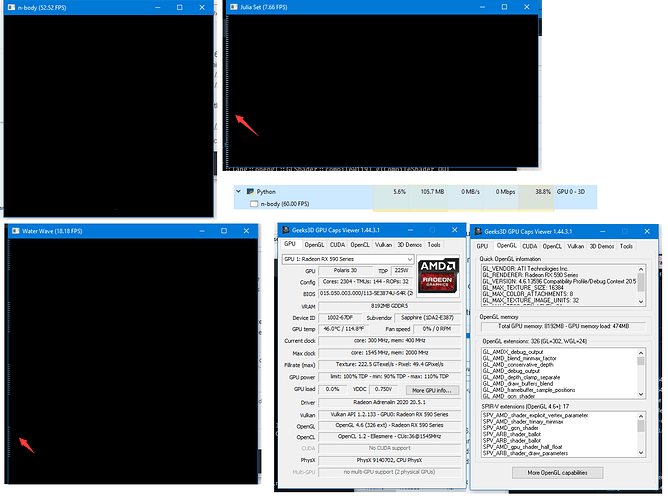This screenshot has height=500, width=668.
Task: Click the GPU temp 46.0°C field
Action: (x=343, y=329)
